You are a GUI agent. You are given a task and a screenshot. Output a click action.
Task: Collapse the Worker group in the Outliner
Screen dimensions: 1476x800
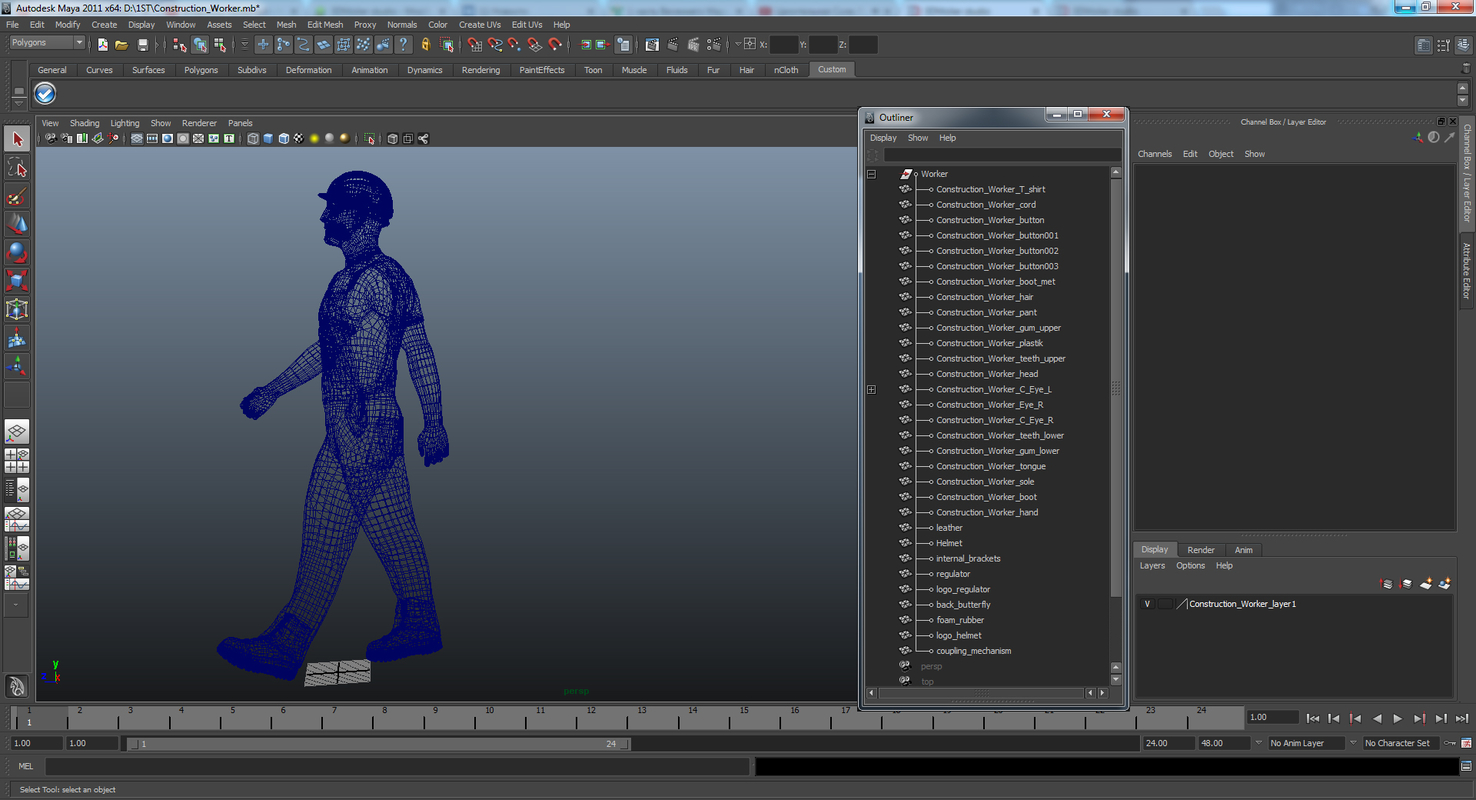coord(871,174)
